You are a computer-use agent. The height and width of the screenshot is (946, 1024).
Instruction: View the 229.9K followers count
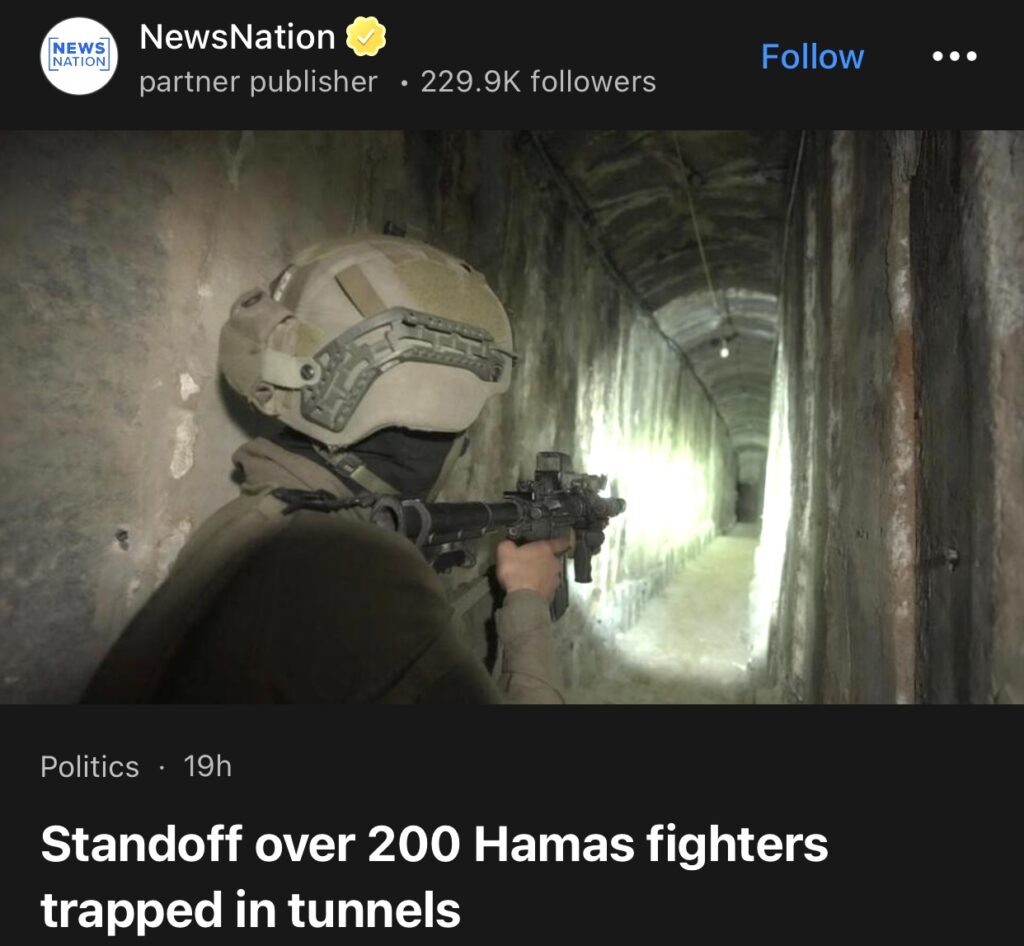[x=538, y=82]
